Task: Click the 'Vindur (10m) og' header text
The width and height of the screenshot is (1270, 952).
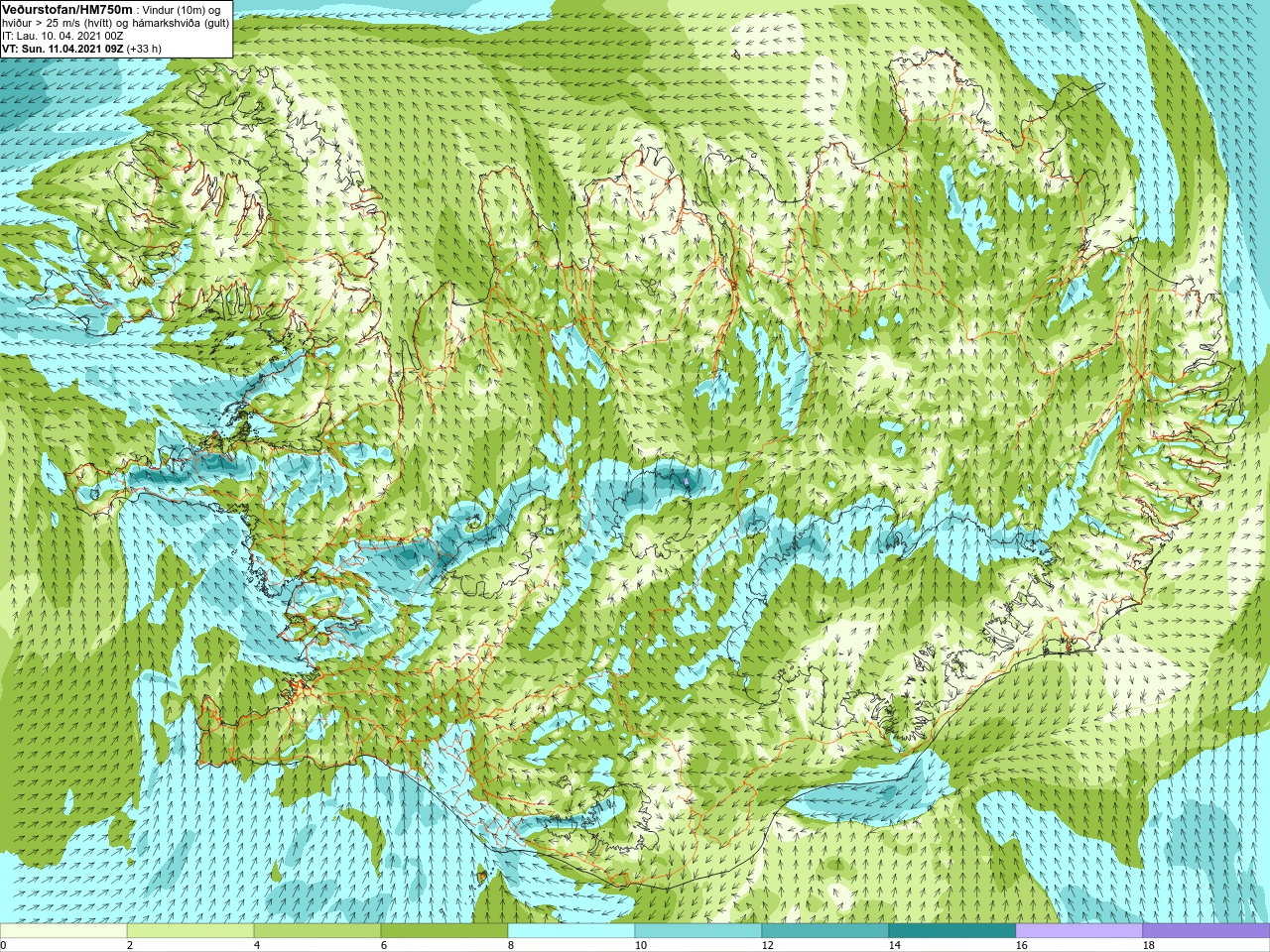Action: 183,10
